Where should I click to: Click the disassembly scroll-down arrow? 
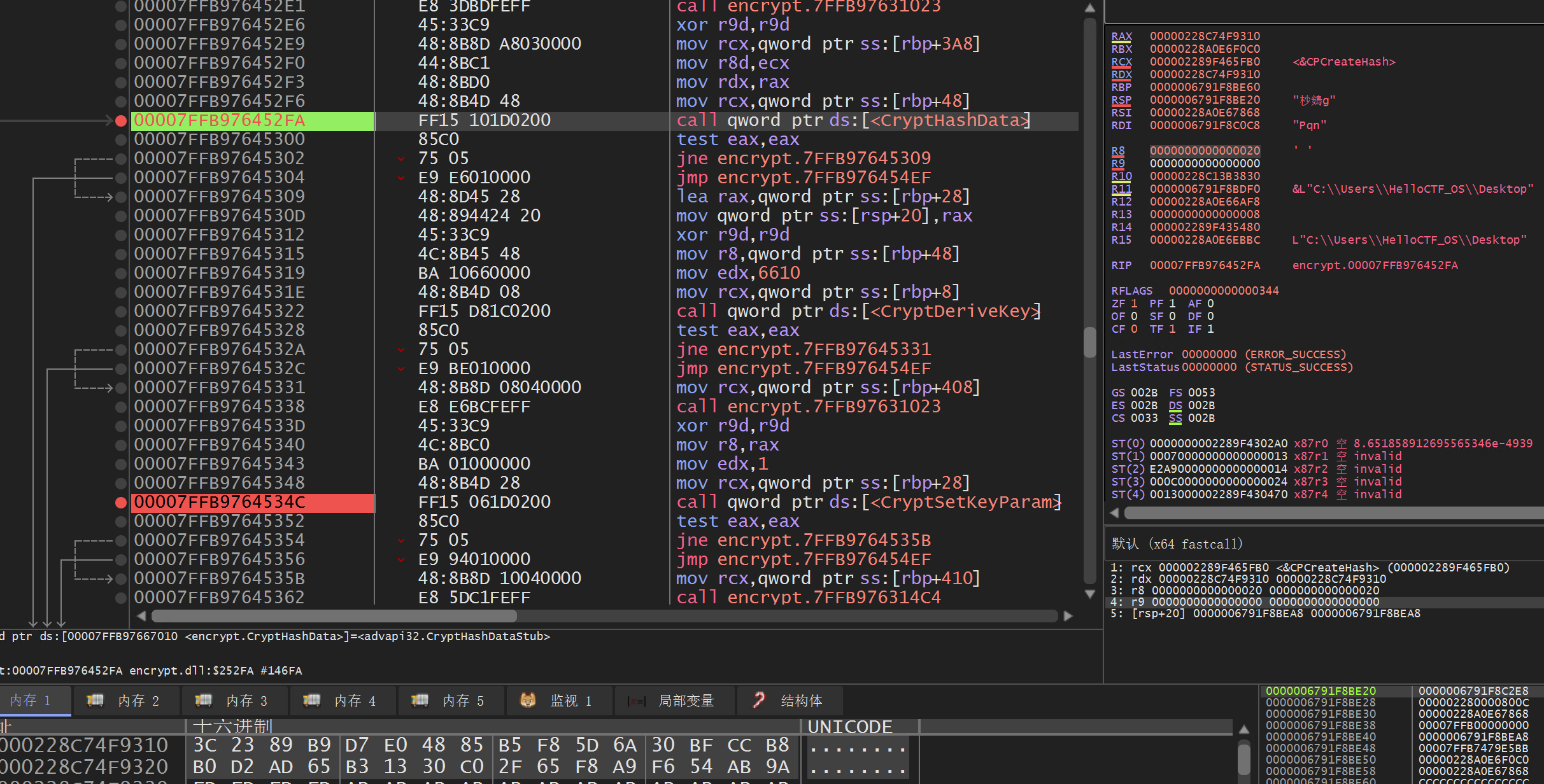point(1089,594)
